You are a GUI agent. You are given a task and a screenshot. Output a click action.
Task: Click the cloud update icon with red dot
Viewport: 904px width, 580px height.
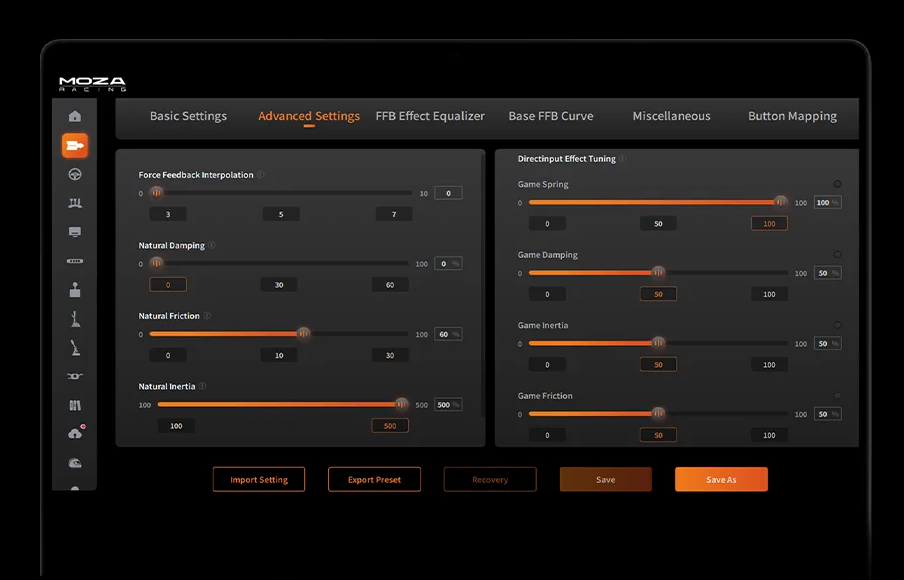pos(76,434)
